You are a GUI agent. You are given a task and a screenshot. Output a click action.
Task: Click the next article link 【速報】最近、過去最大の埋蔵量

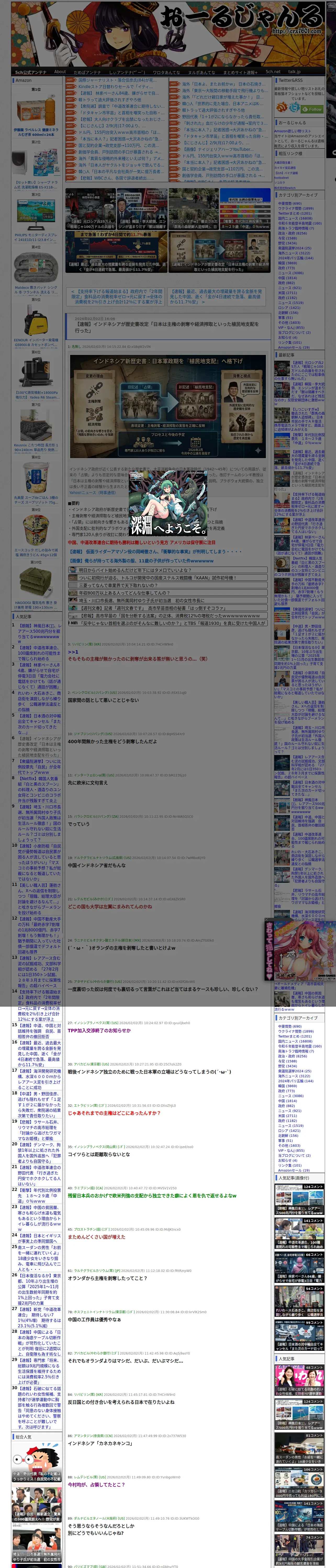pos(216,296)
